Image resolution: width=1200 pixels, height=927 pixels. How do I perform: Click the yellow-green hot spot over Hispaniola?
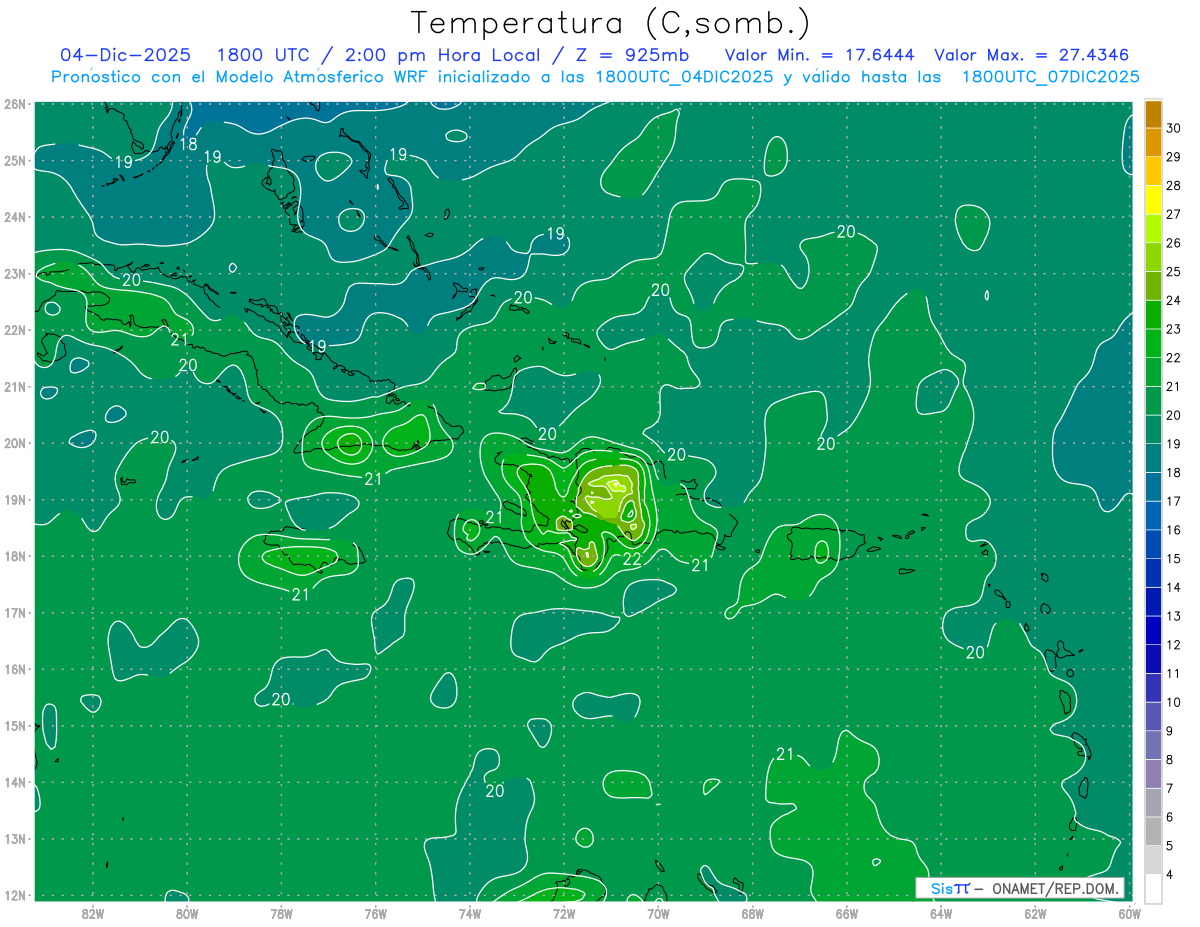point(612,494)
